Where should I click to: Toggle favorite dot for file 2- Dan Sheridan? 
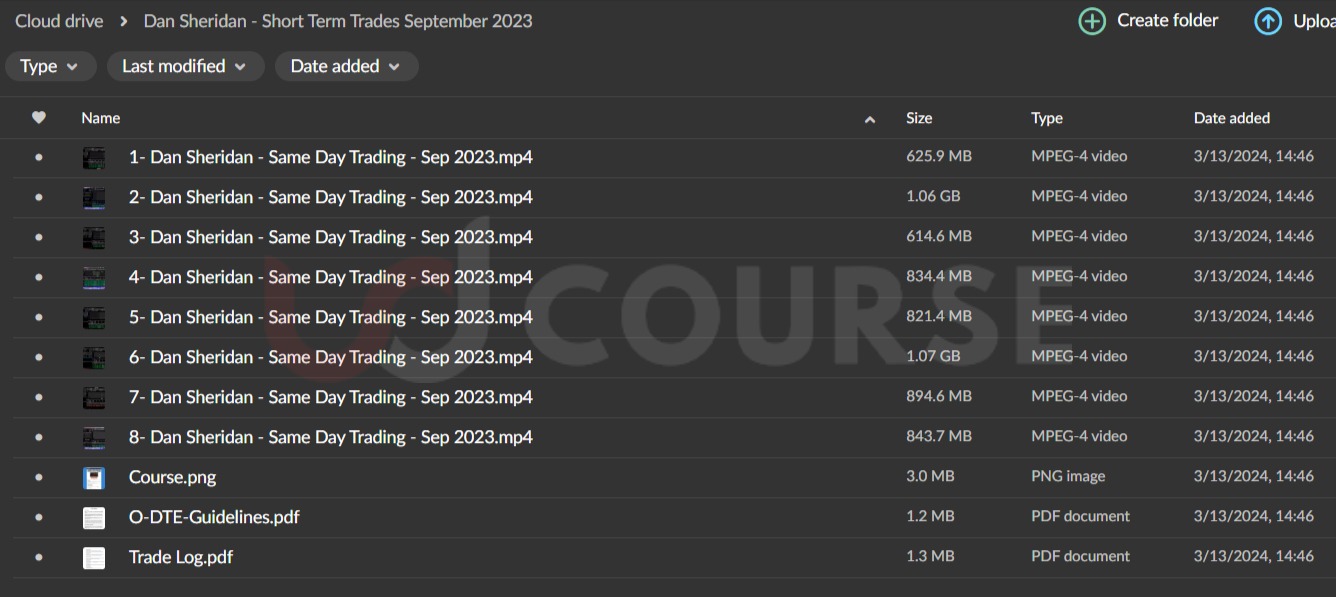pos(39,197)
